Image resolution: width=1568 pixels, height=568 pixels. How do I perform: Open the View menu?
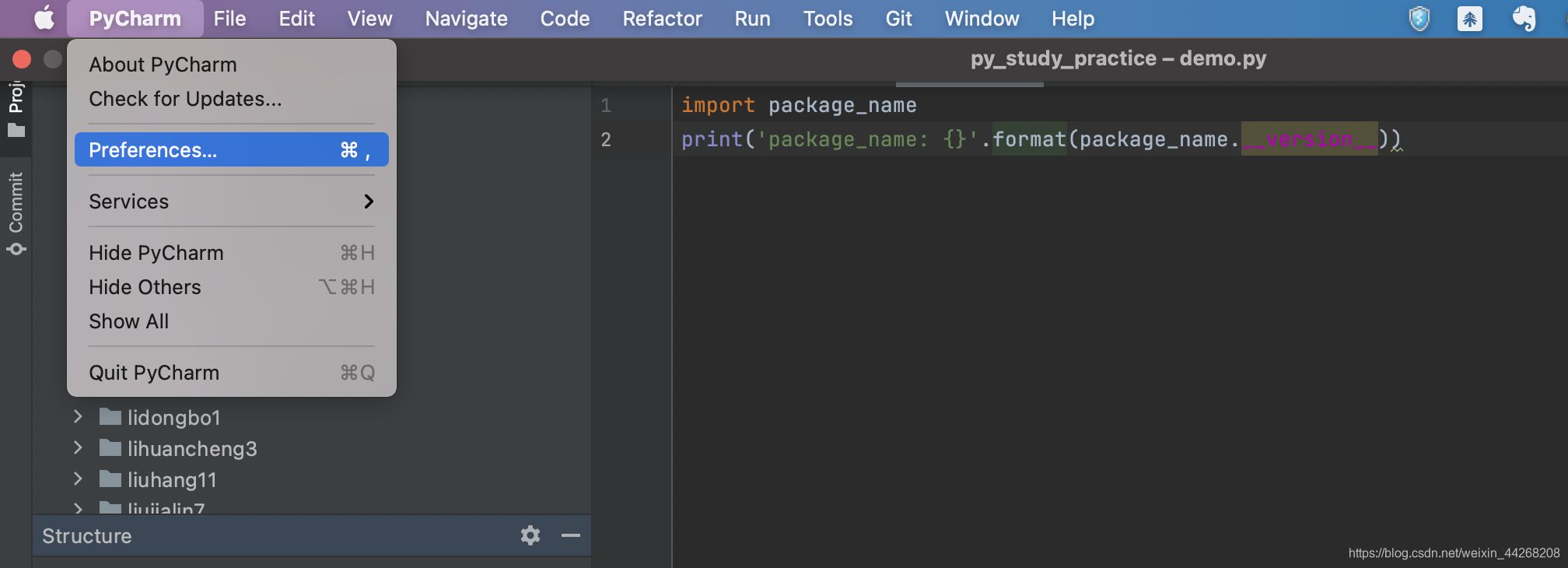[370, 19]
